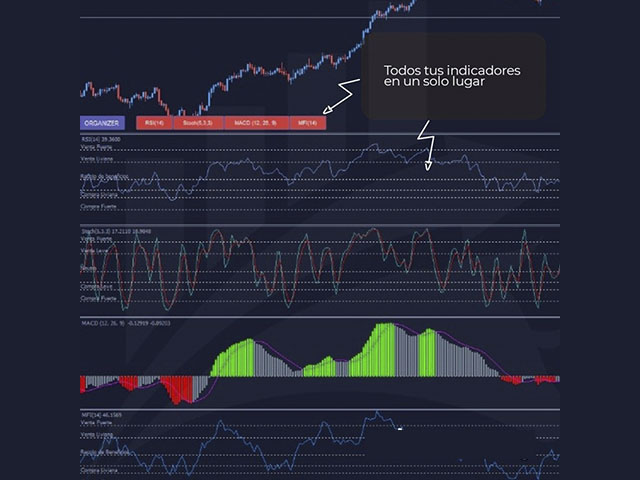The image size is (640, 480).
Task: Click the Stoch(5,3,3) values label
Action: (116, 231)
